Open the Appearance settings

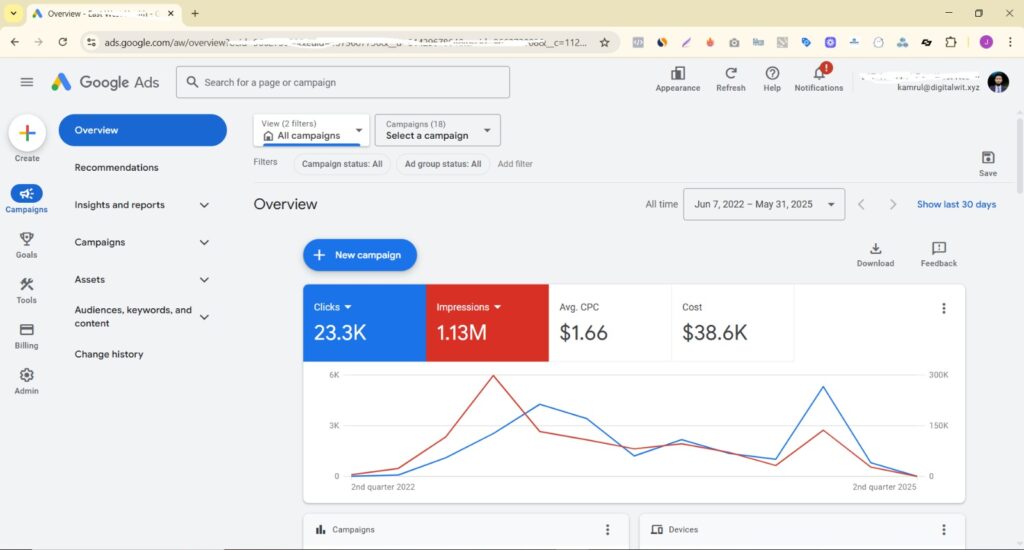(x=678, y=79)
